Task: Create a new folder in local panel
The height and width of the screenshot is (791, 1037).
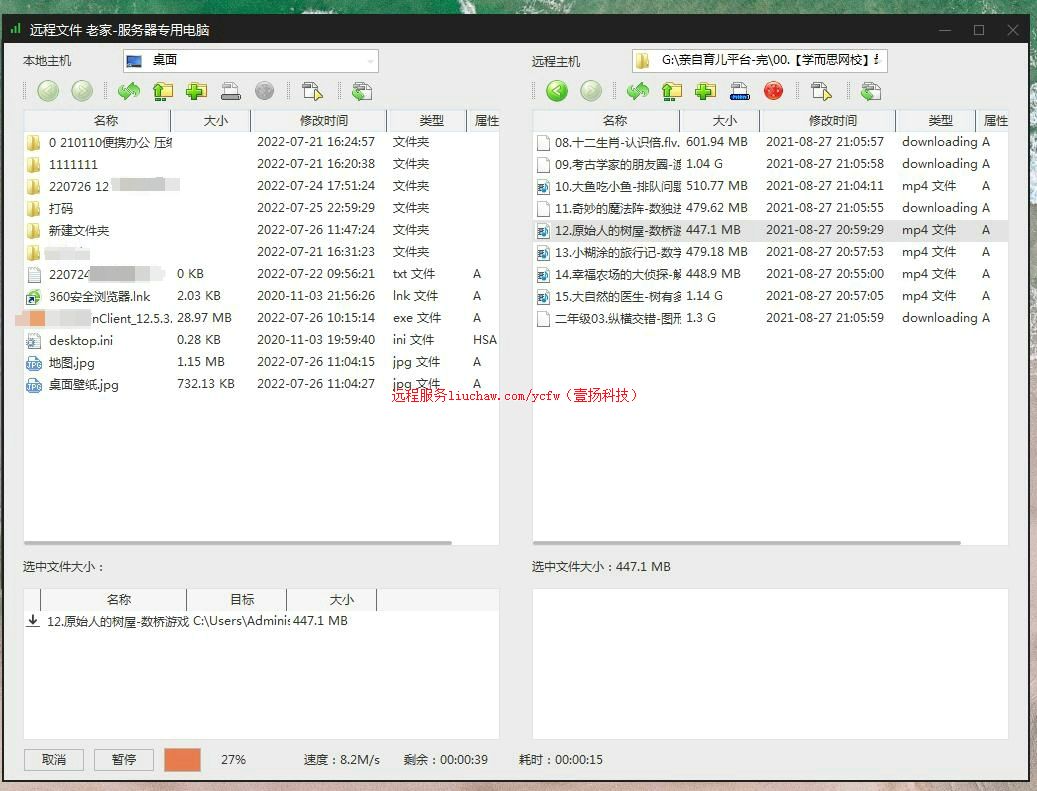Action: (x=197, y=91)
